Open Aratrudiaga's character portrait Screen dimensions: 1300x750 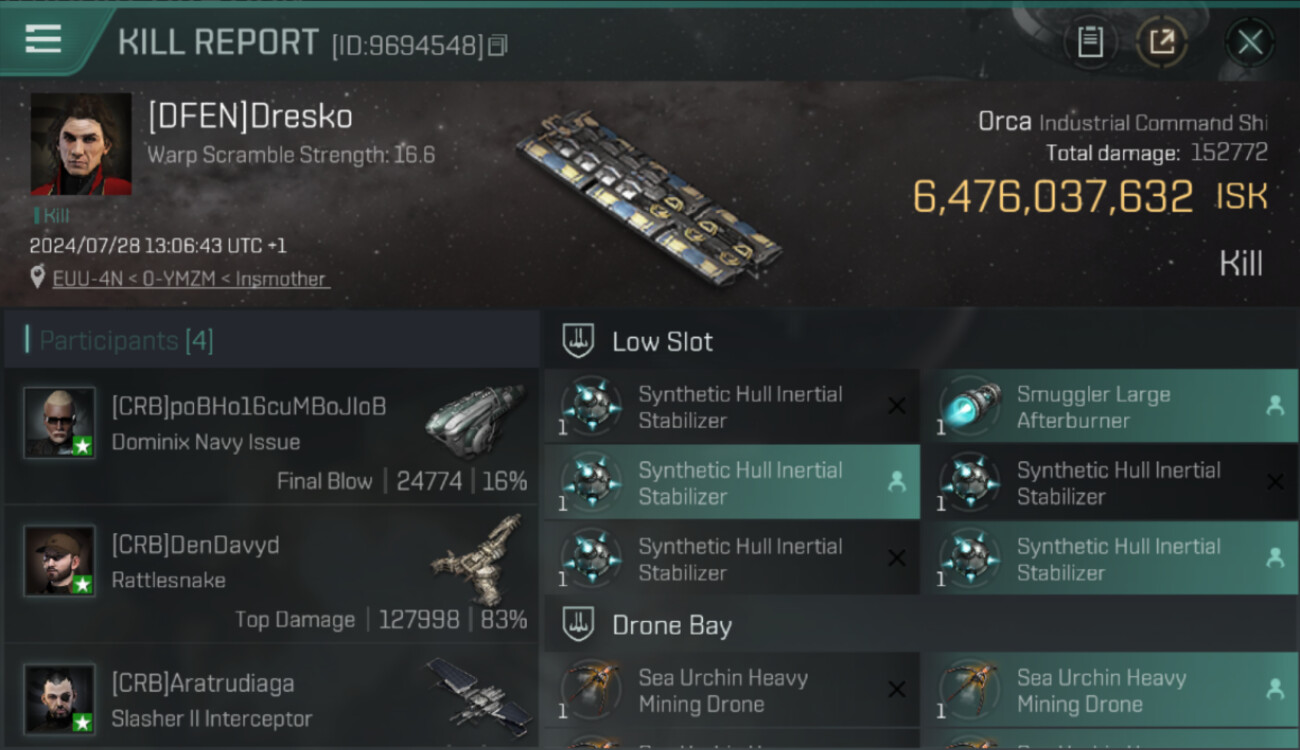(x=60, y=699)
